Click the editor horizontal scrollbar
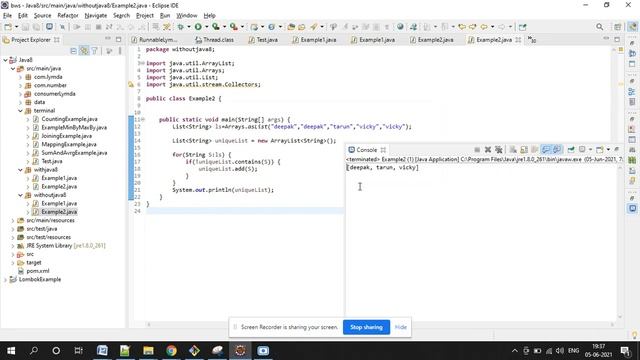Viewport: 640px width, 360px height. [x=380, y=324]
